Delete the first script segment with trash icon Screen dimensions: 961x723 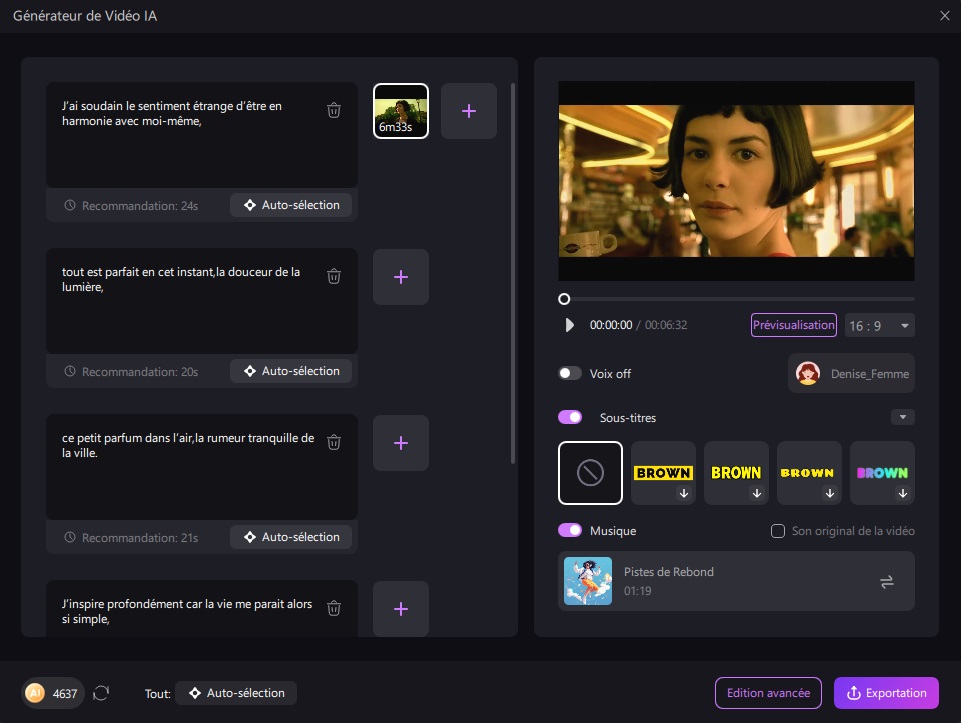(334, 110)
